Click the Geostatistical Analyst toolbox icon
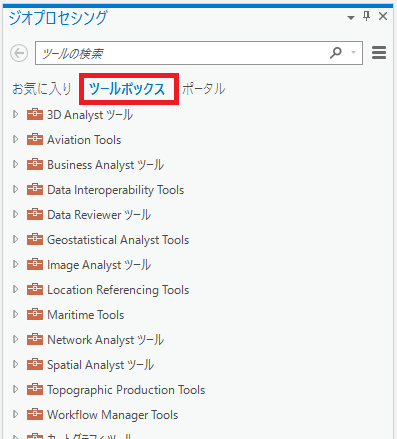This screenshot has height=439, width=397. (35, 239)
